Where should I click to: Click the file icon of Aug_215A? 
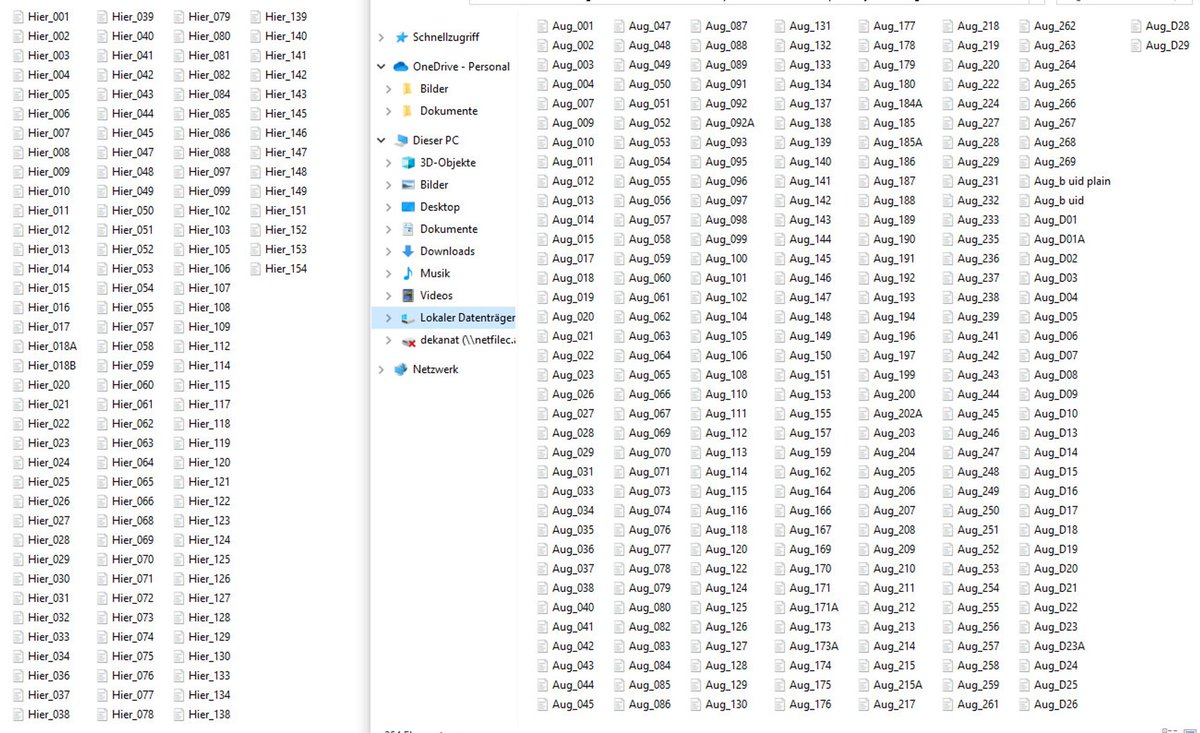tap(863, 685)
